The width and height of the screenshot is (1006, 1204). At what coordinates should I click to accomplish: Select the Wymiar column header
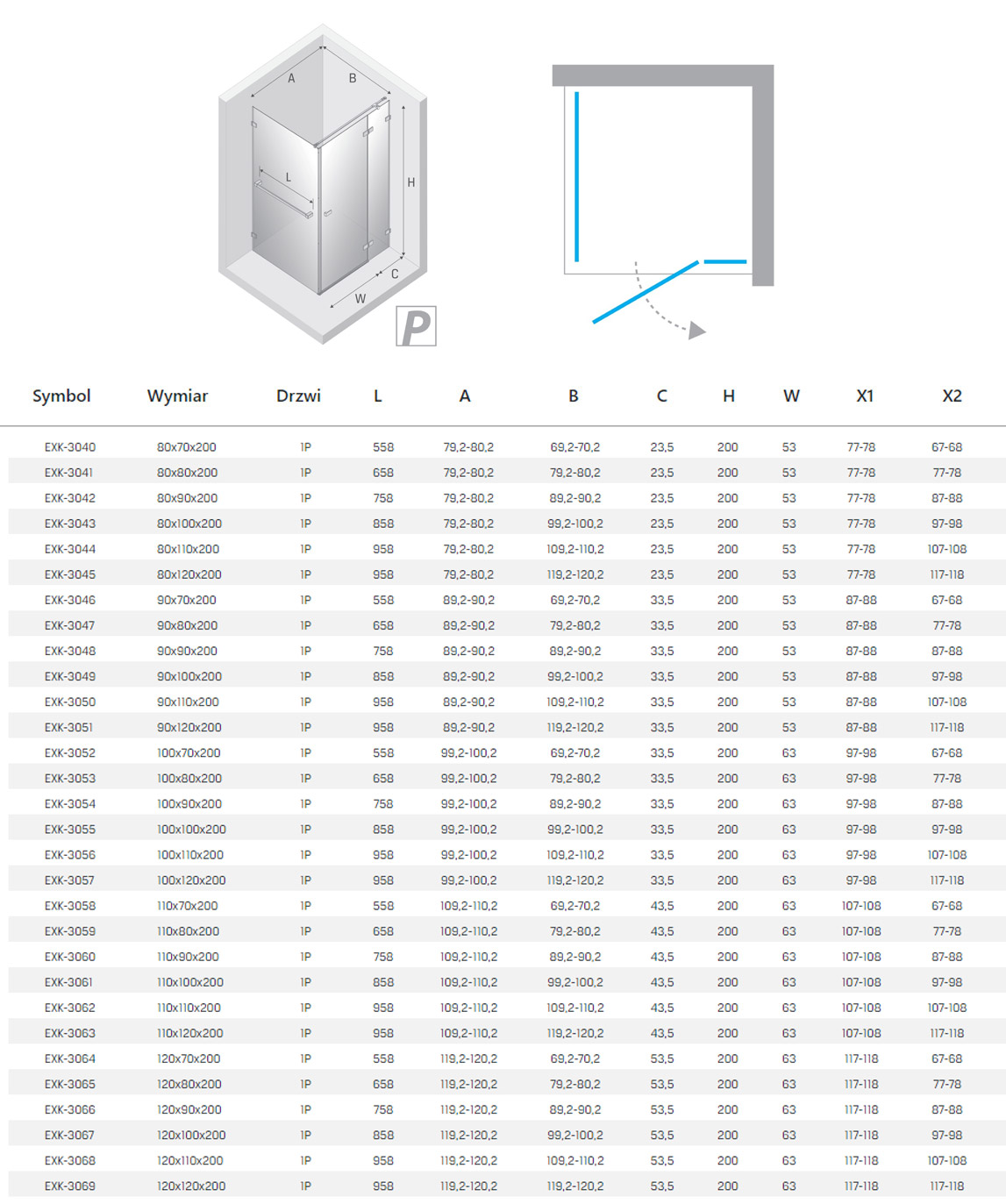(x=177, y=395)
